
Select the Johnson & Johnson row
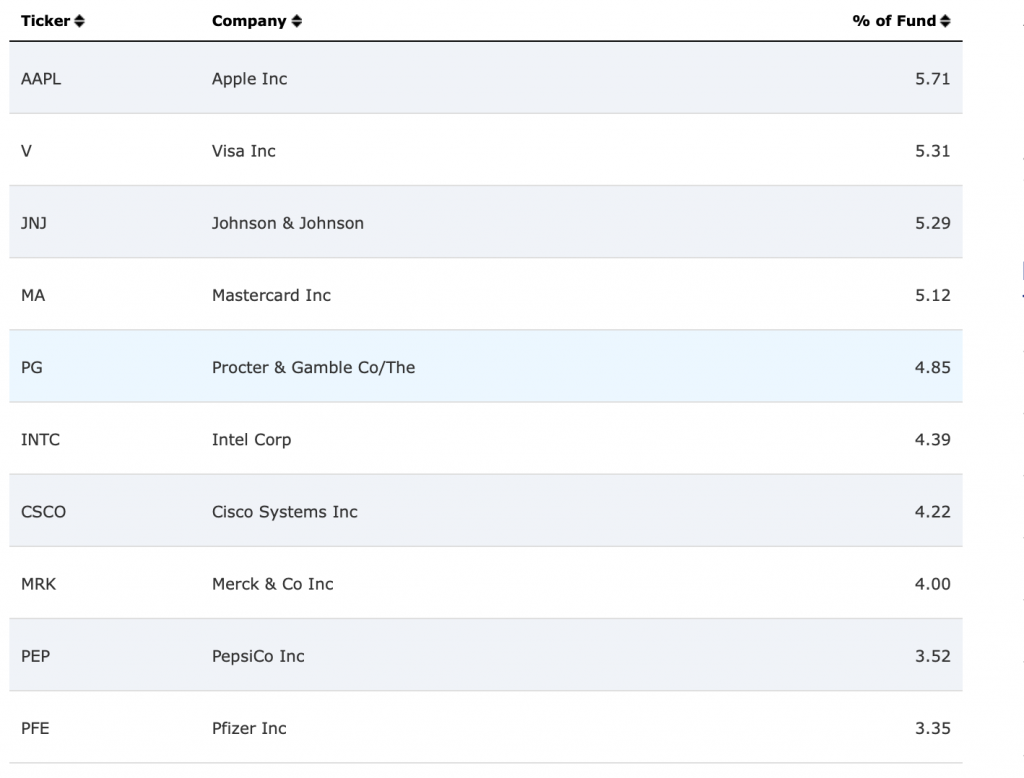pos(486,222)
